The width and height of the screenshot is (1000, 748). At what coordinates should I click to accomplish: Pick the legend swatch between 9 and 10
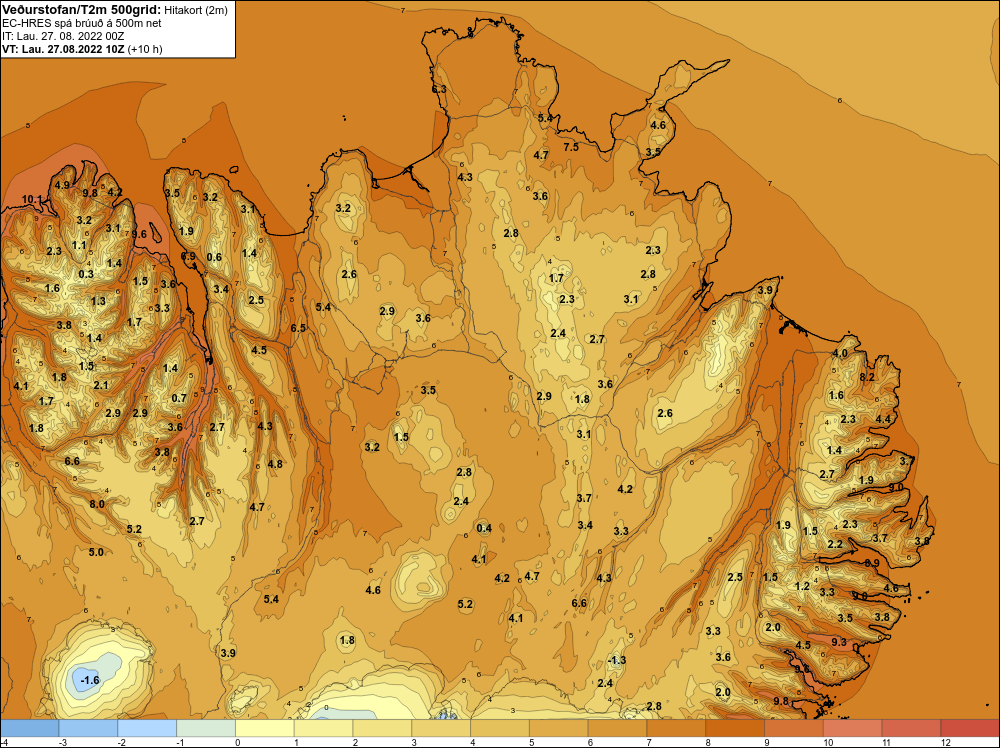pyautogui.click(x=794, y=728)
